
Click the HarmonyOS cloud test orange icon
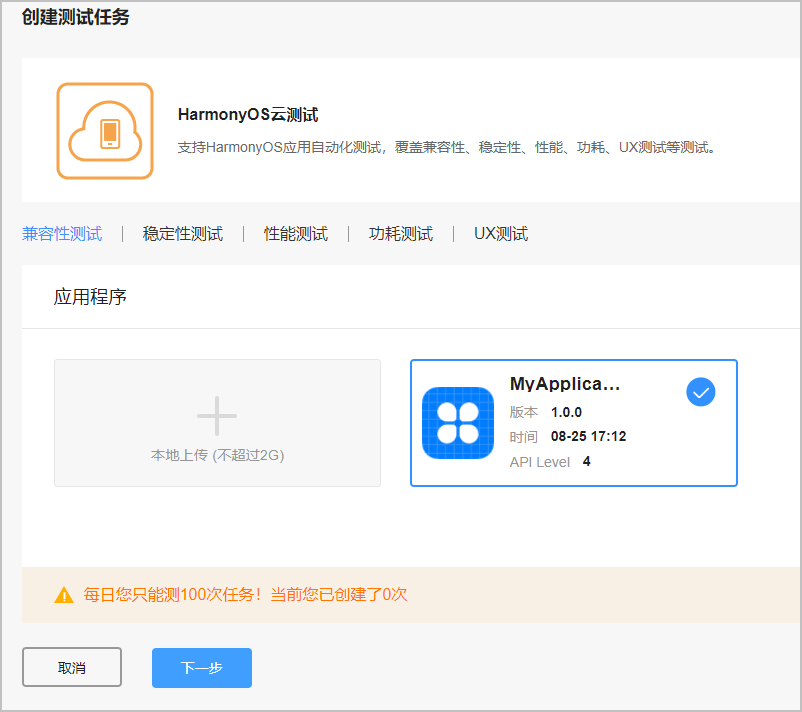(105, 131)
